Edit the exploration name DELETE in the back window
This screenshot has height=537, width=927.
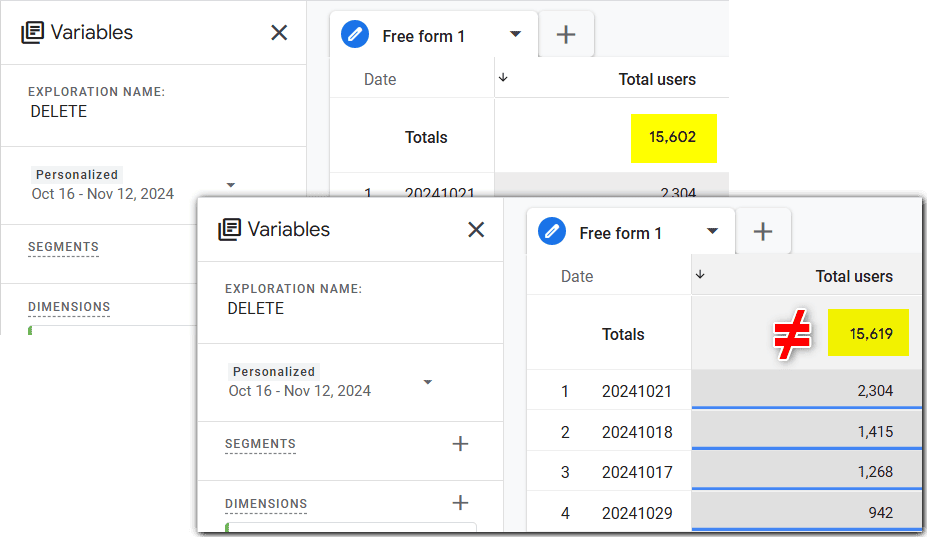point(59,111)
